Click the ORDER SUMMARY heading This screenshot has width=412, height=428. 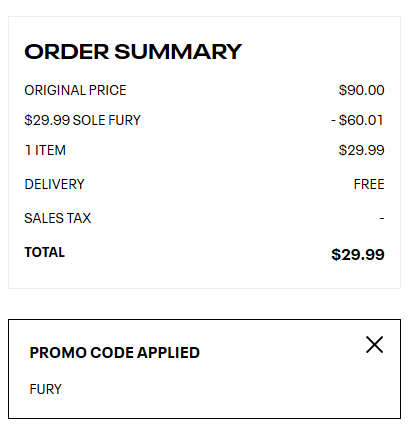133,52
